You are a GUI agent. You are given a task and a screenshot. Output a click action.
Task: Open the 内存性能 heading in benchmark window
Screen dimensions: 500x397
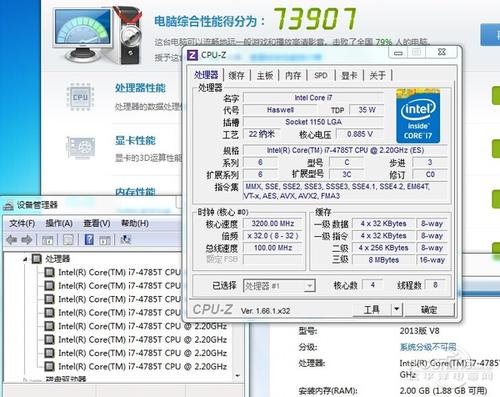pos(135,191)
